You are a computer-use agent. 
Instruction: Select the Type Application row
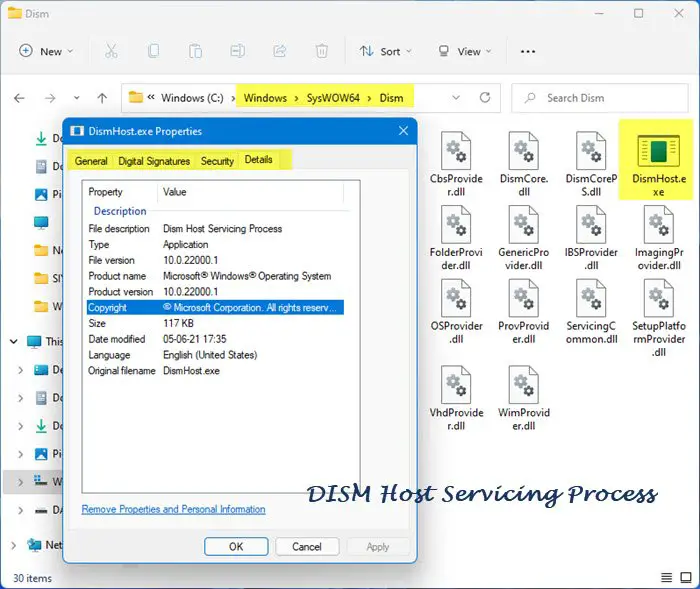click(215, 244)
